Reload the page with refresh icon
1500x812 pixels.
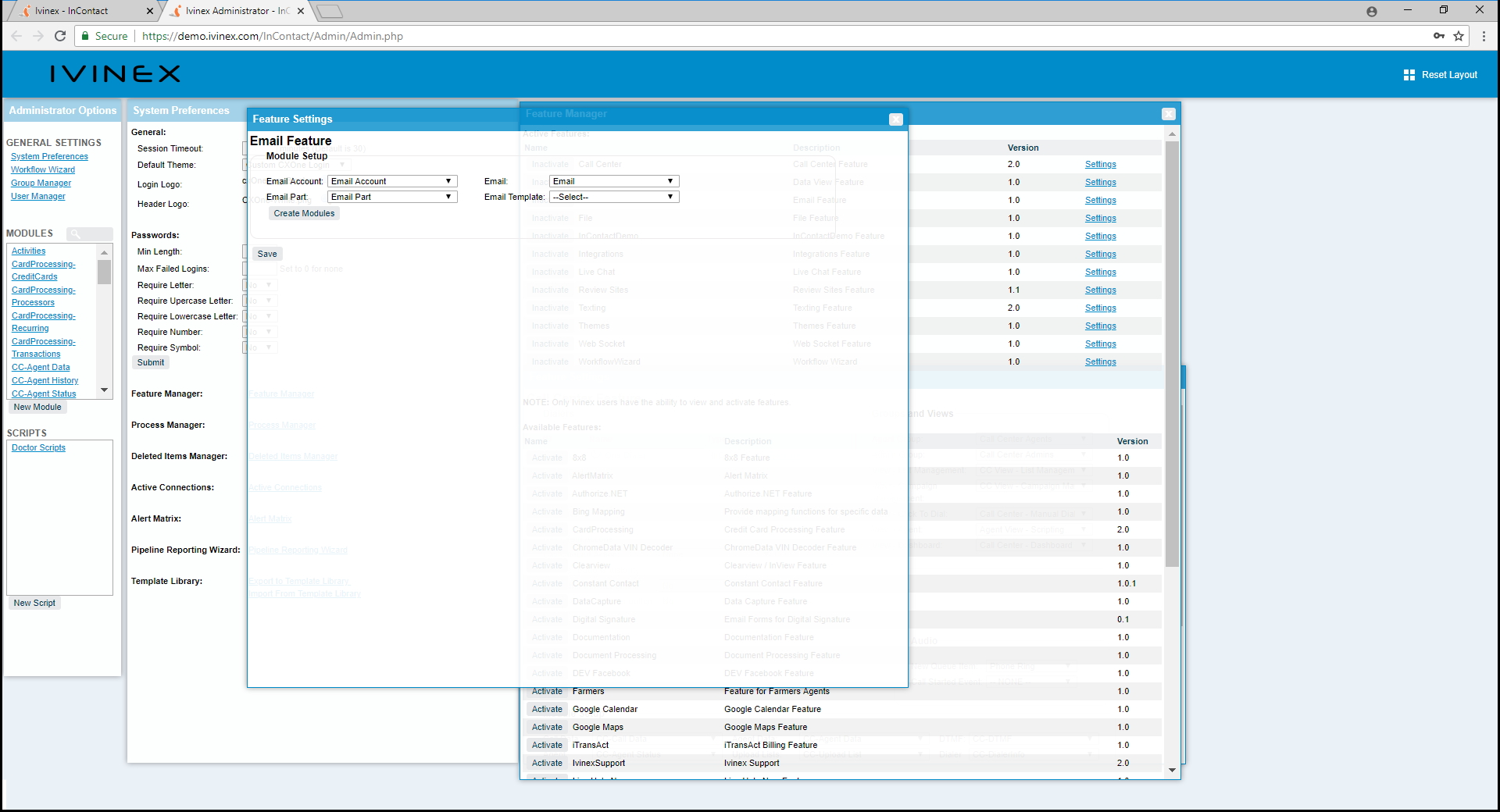pos(60,36)
